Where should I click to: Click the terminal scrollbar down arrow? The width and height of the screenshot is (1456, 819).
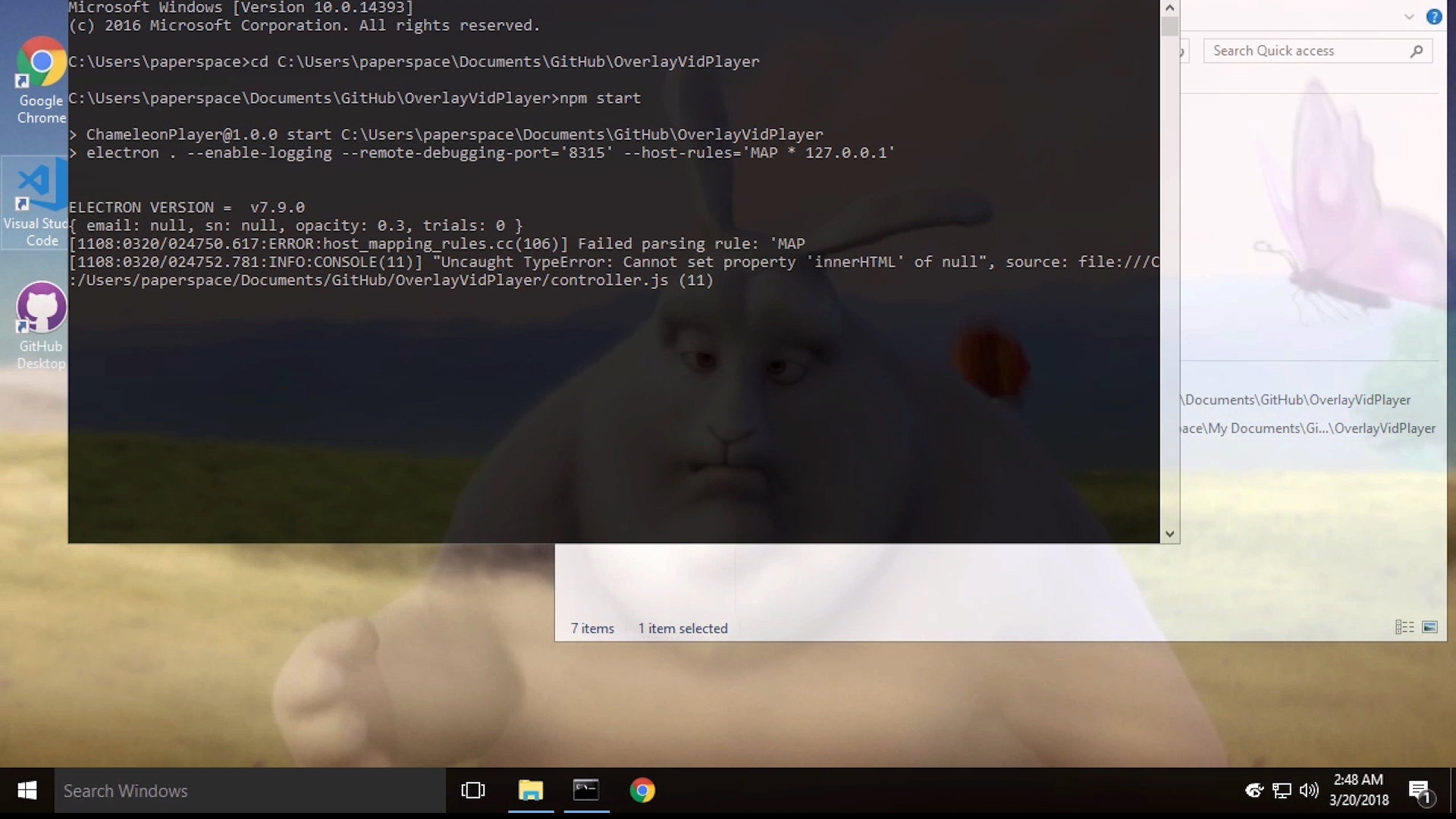(x=1168, y=533)
